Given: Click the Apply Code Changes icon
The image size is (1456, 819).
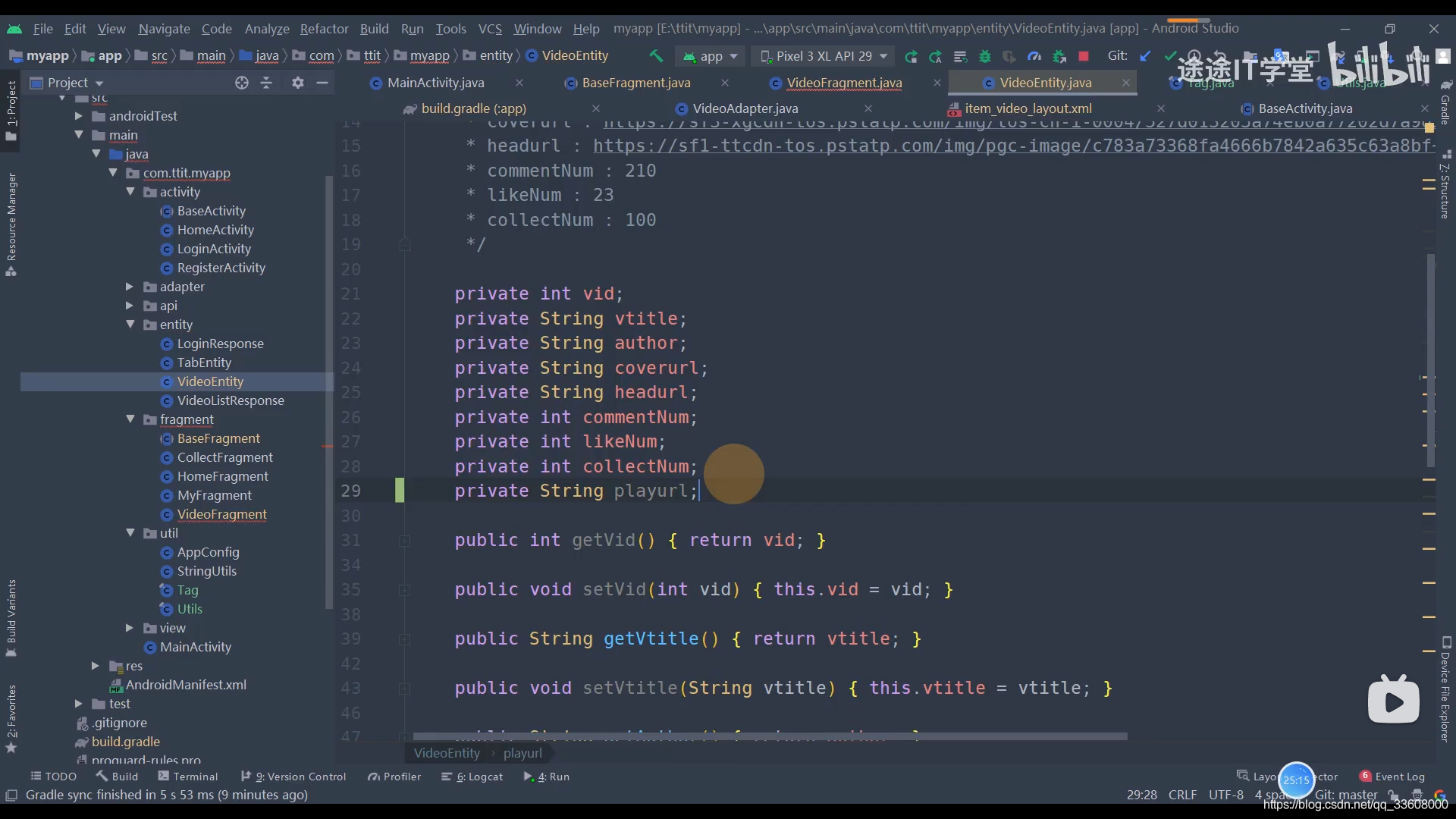Looking at the screenshot, I should click(960, 56).
